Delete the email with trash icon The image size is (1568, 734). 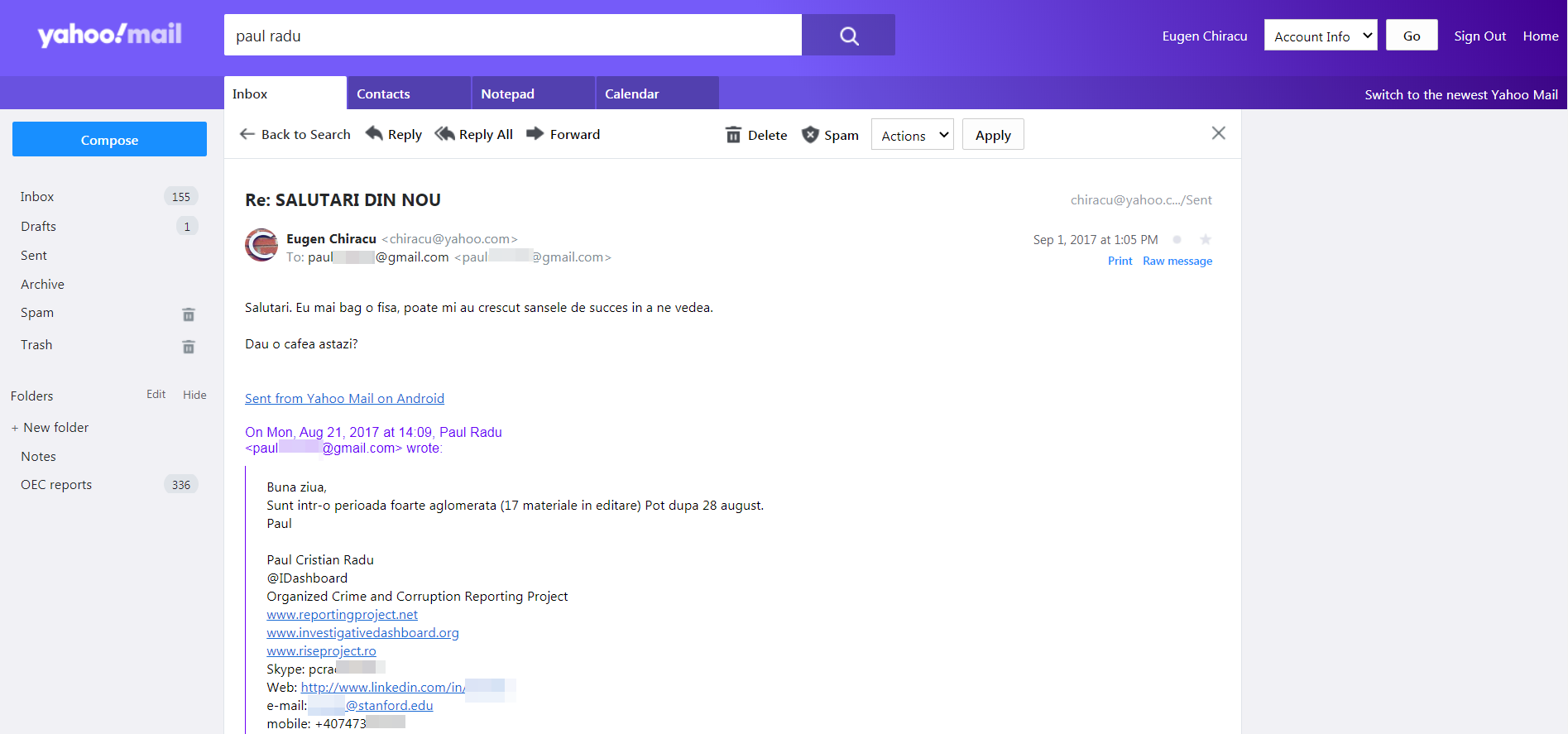(x=756, y=135)
